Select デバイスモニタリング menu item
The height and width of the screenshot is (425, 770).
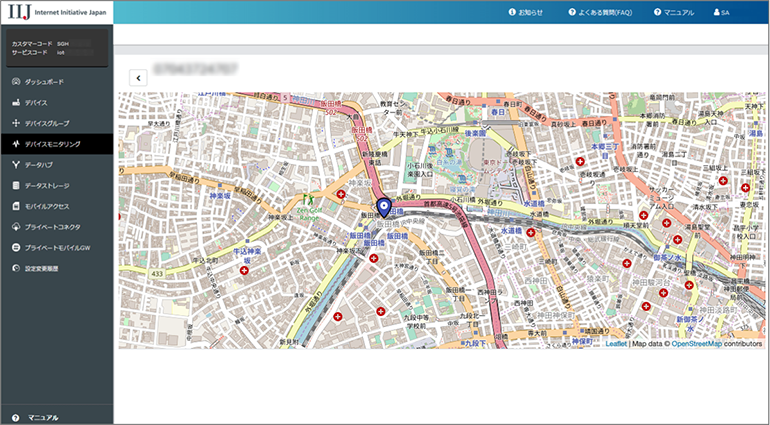[x=56, y=144]
